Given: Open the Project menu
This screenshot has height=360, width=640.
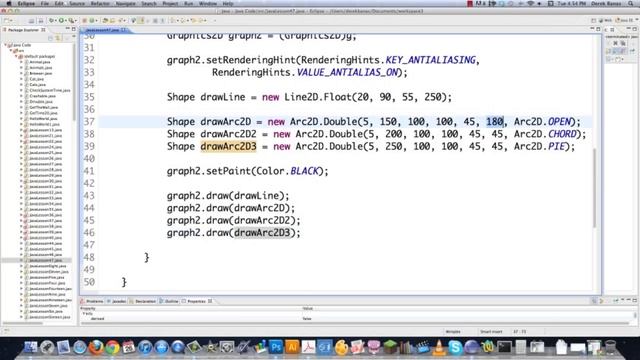Looking at the screenshot, I should coord(170,4).
